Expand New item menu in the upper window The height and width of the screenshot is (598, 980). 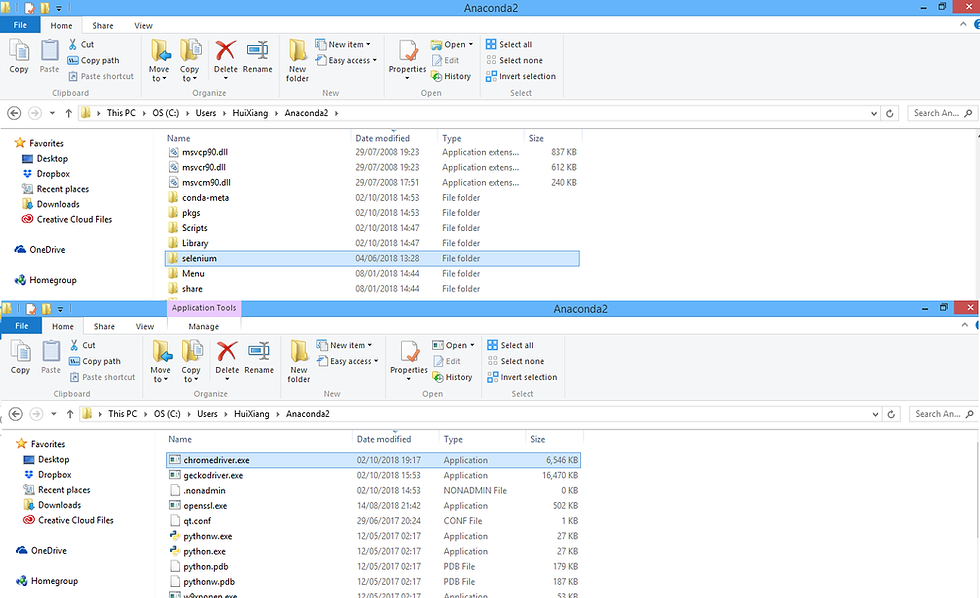pos(343,44)
